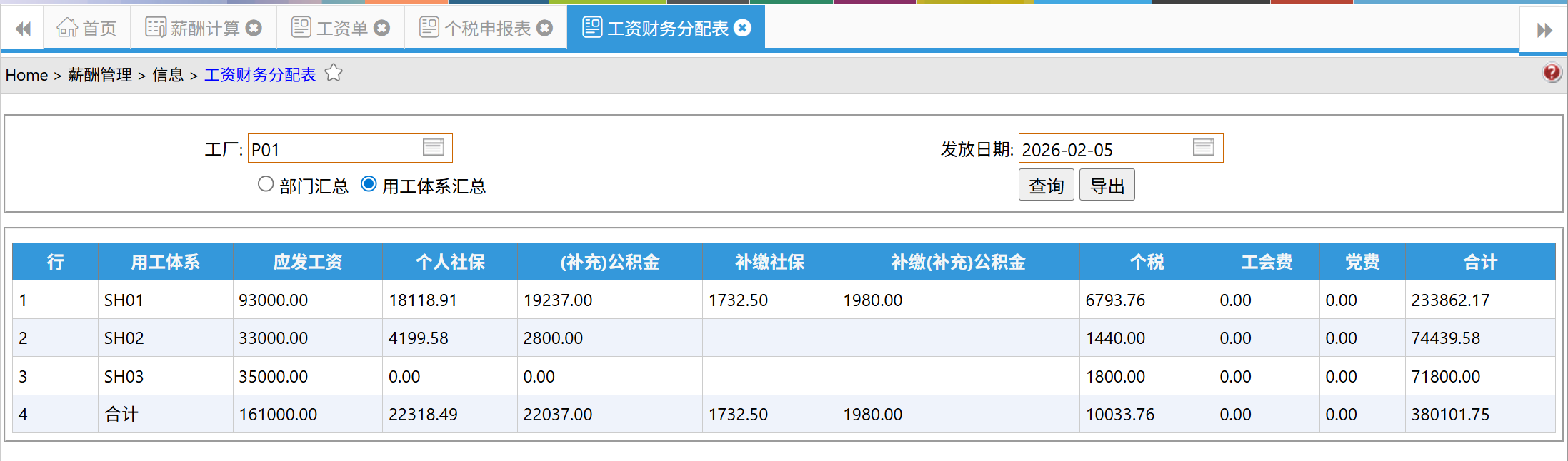Close the 工资财务分配表 tab
The image size is (1568, 461).
pyautogui.click(x=743, y=28)
